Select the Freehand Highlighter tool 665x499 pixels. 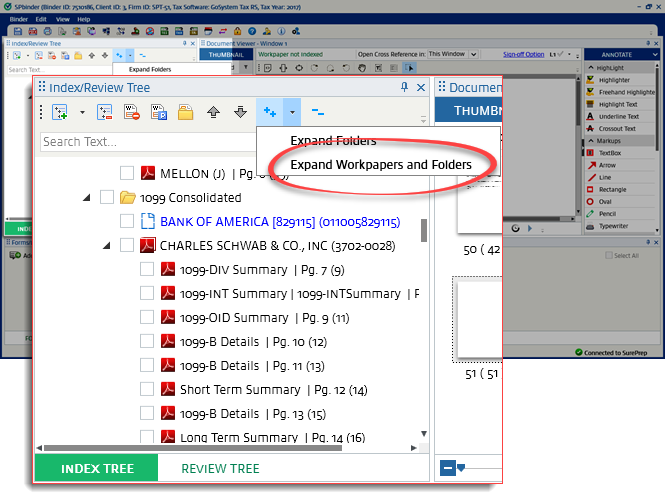coord(621,92)
